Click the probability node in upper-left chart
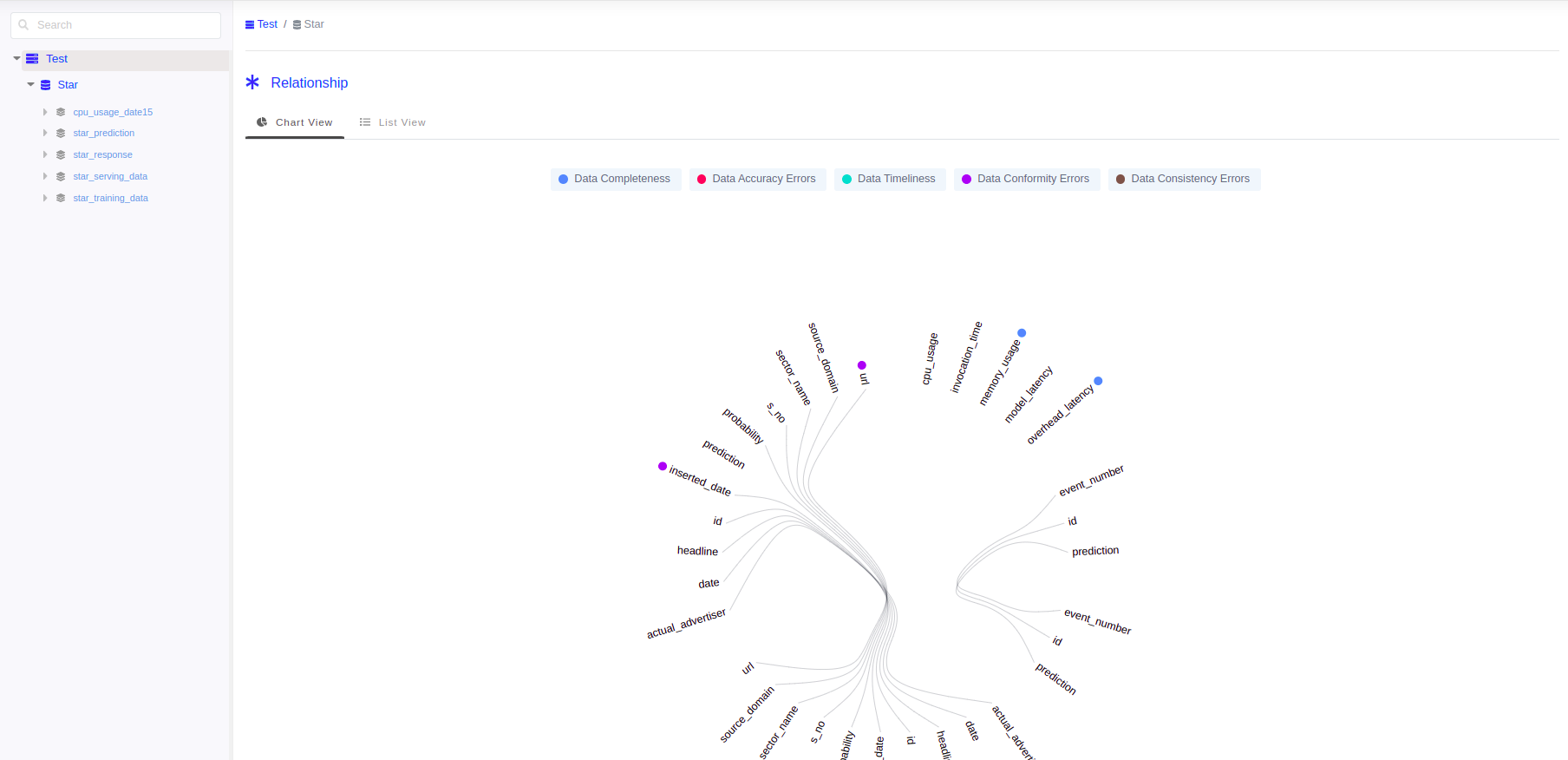This screenshot has width=1568, height=760. coord(743,426)
